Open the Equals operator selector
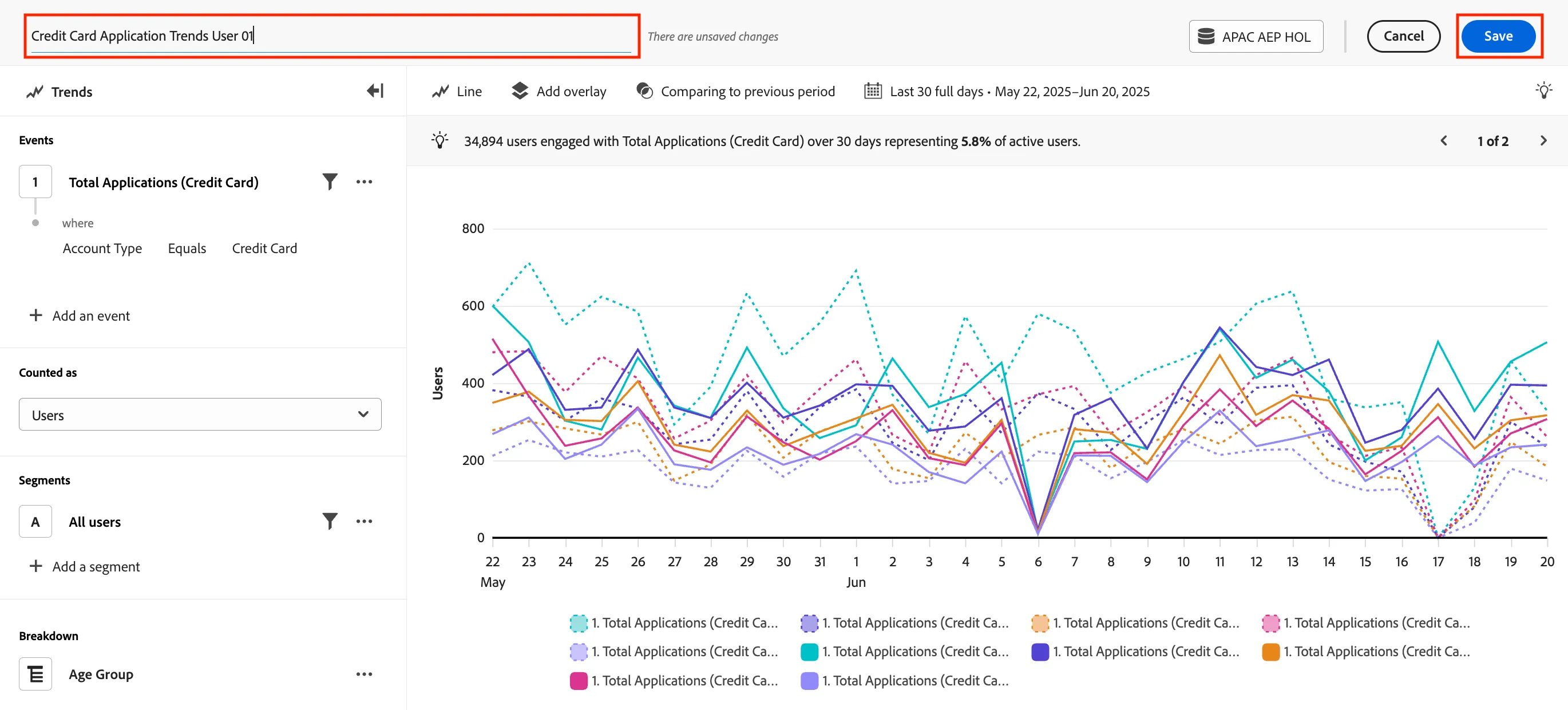Screen dimensions: 1568x710 (x=187, y=249)
